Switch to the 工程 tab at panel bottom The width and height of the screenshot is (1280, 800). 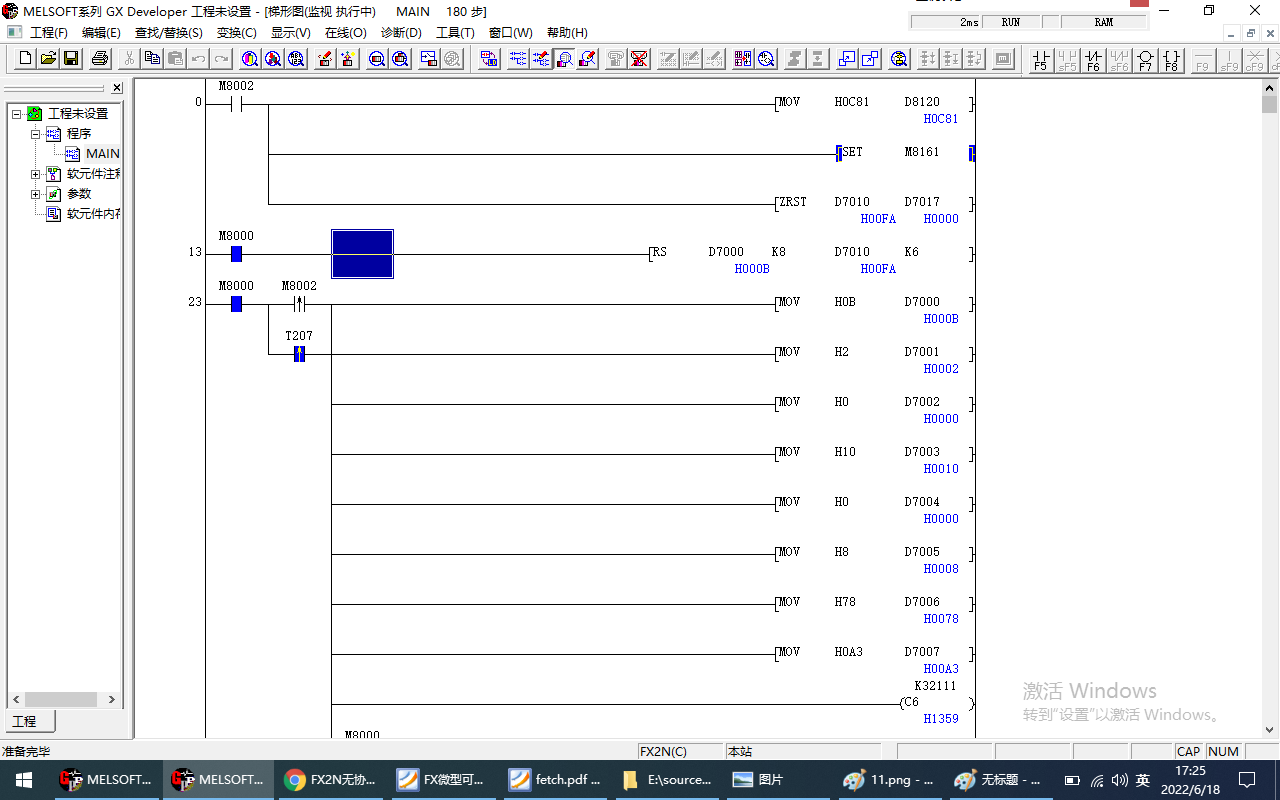pos(25,721)
